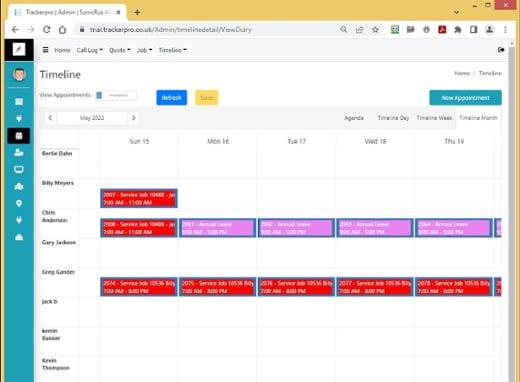Click the browser address bar URL

click(170, 30)
